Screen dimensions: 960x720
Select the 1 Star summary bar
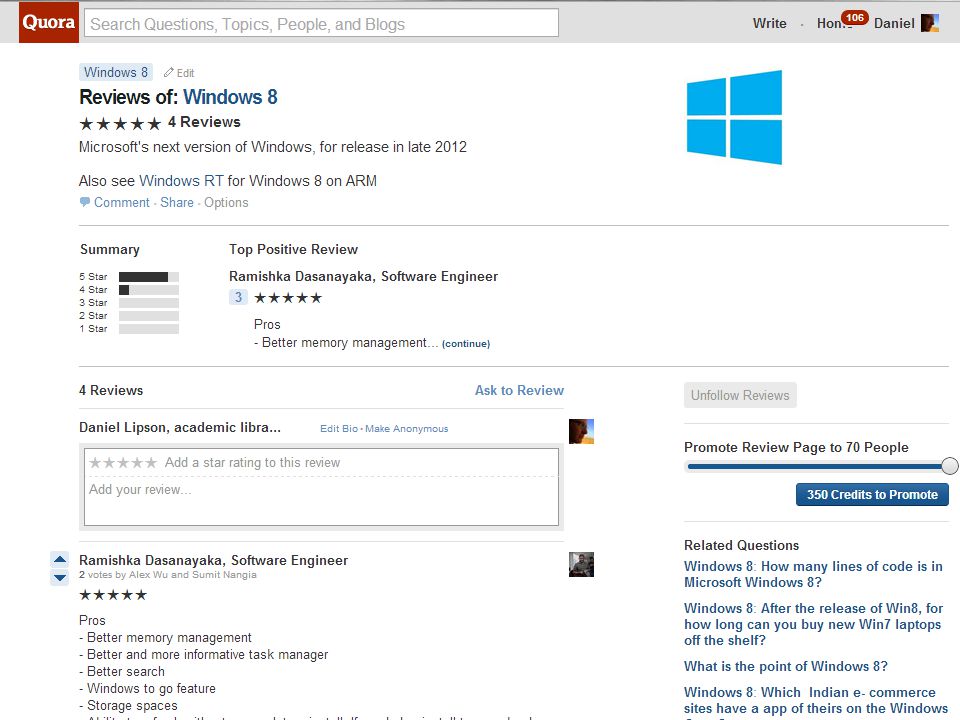click(149, 329)
